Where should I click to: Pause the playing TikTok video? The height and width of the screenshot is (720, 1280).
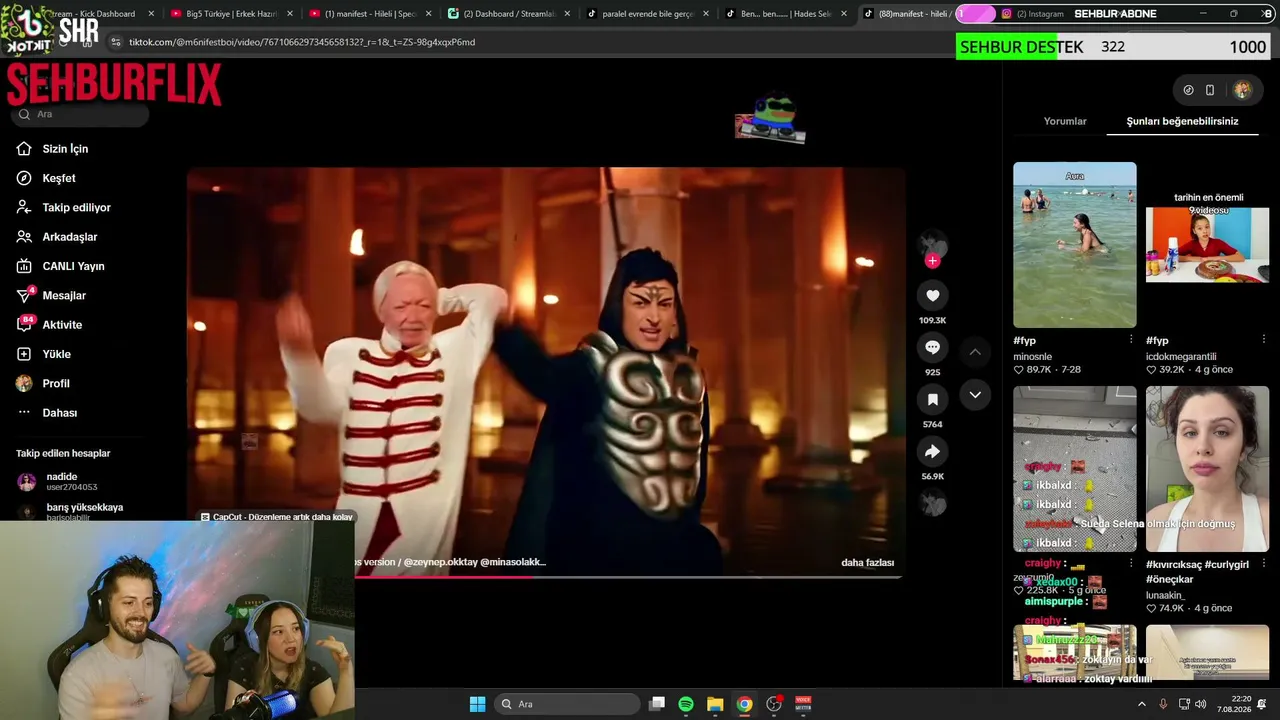(546, 371)
